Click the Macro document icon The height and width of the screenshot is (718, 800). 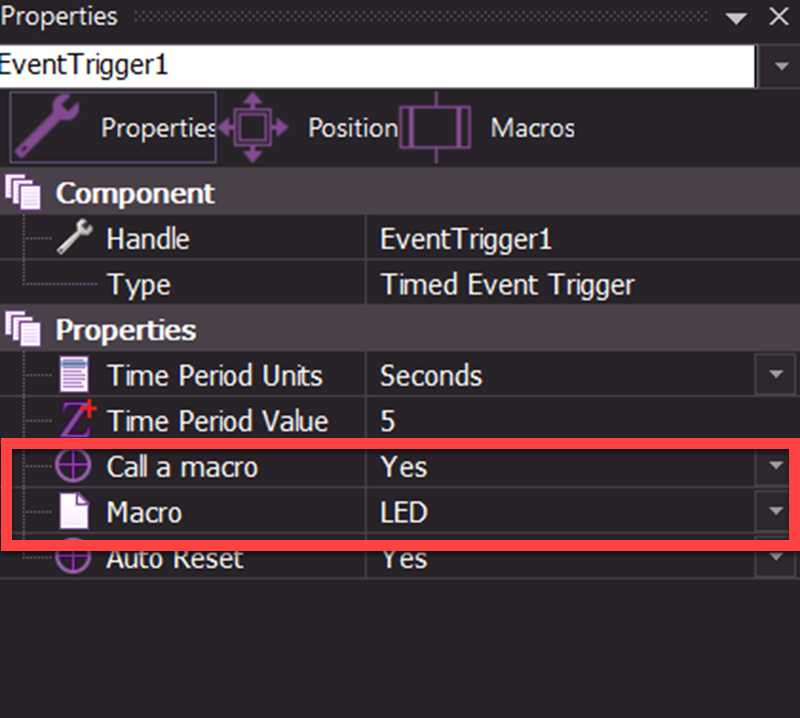pos(74,512)
